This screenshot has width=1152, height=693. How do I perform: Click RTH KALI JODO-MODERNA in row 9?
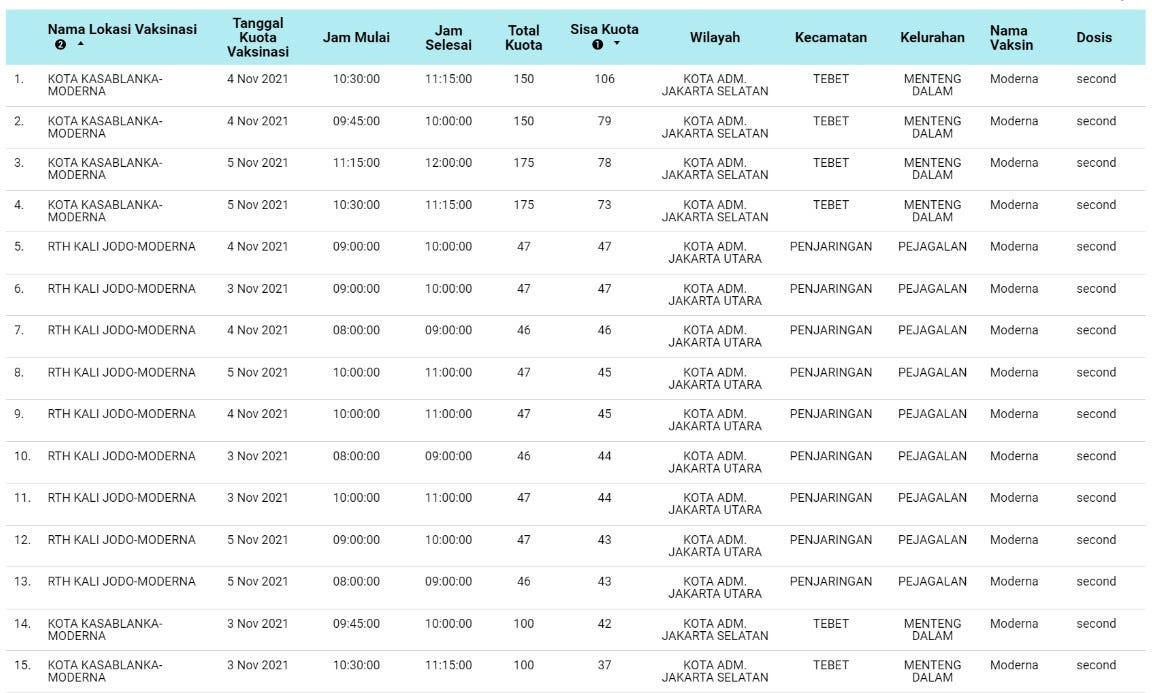[122, 414]
